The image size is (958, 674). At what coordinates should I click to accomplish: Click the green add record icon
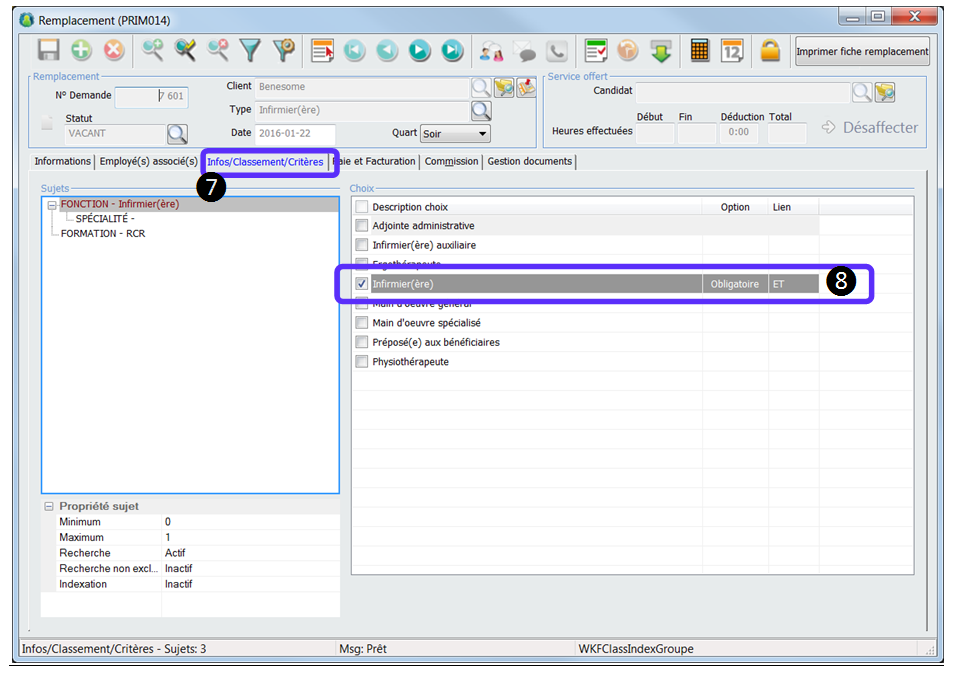pos(82,51)
